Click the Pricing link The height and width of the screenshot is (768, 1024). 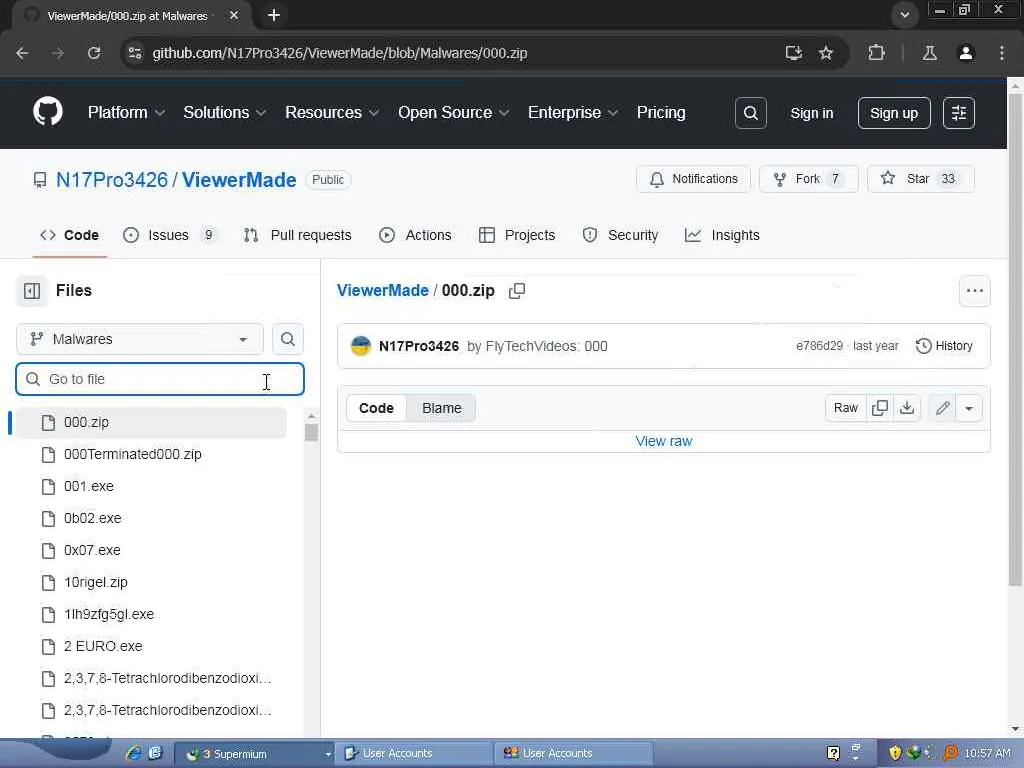pyautogui.click(x=661, y=112)
